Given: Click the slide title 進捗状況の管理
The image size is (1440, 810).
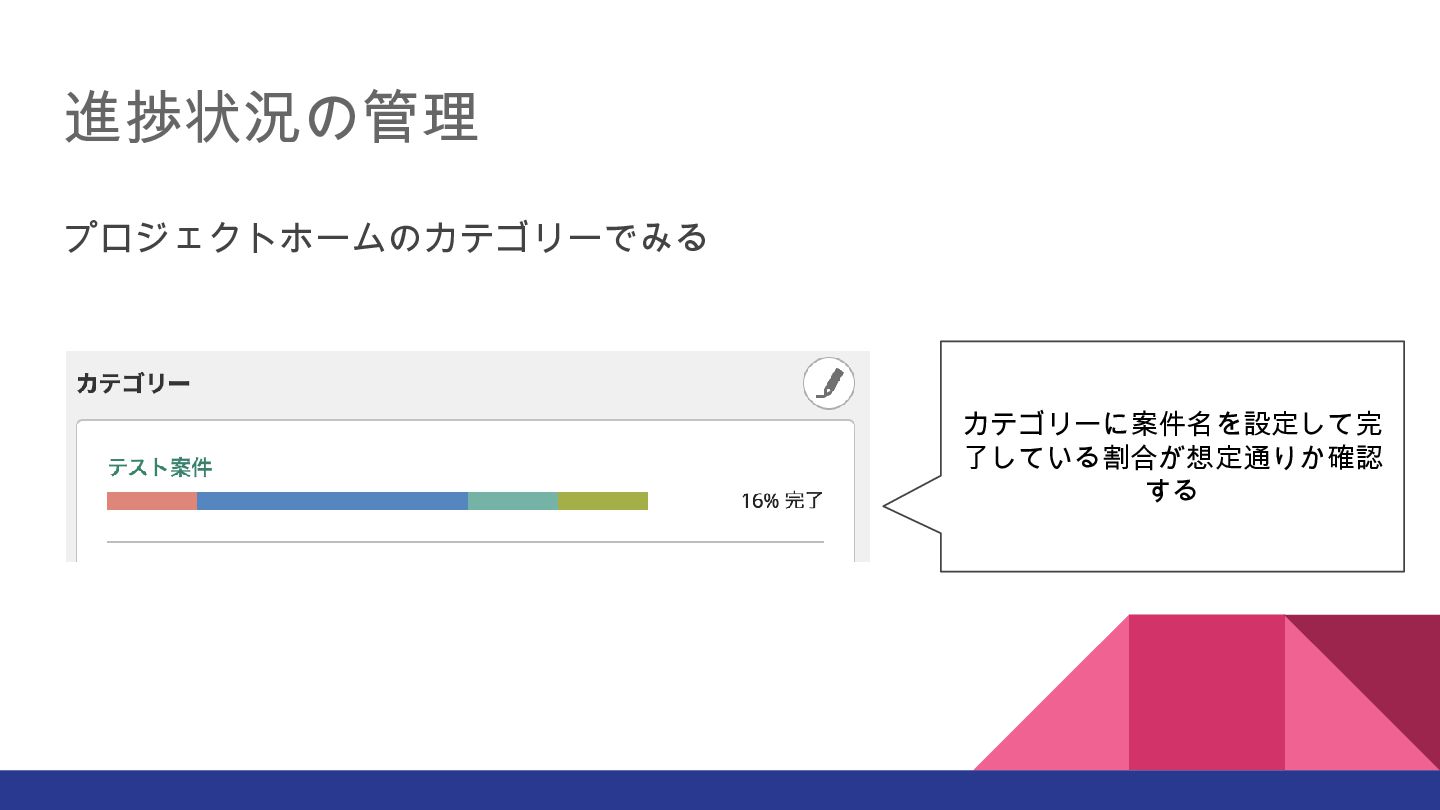Looking at the screenshot, I should pos(272,117).
